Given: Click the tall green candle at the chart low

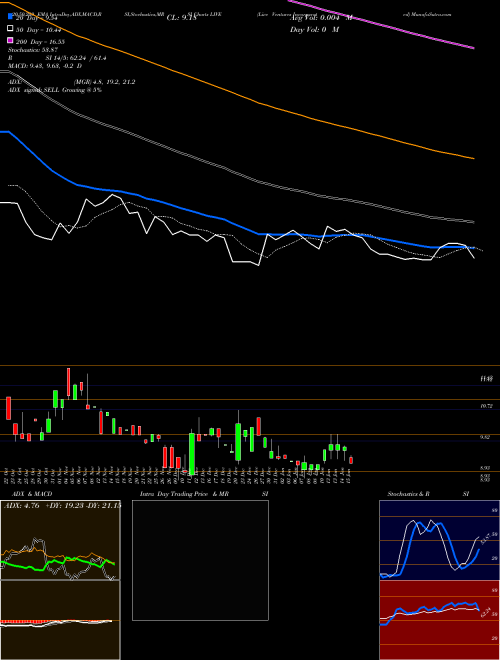Looking at the screenshot, I should click(192, 454).
